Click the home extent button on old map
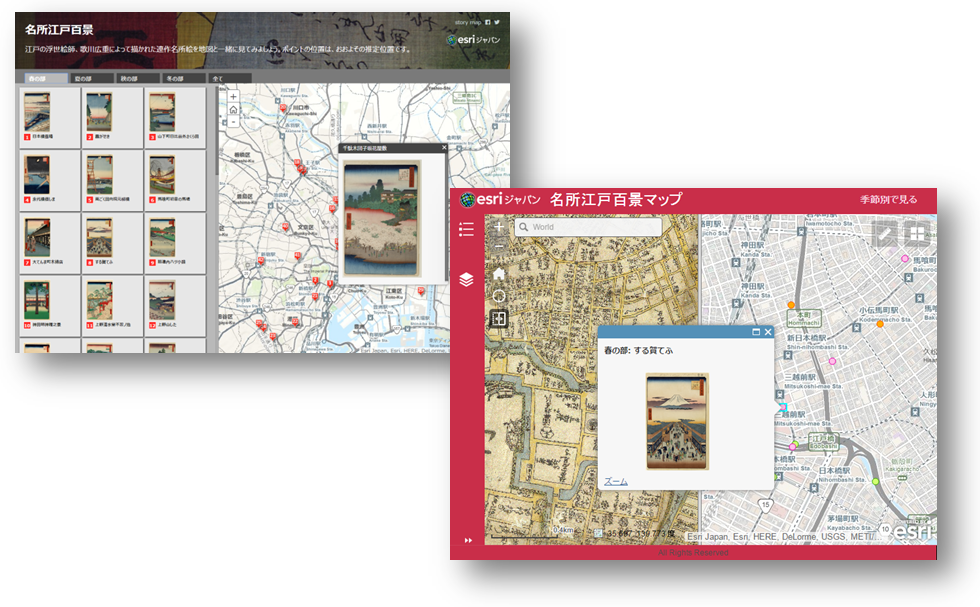Viewport: 980px width, 607px height. tap(499, 273)
